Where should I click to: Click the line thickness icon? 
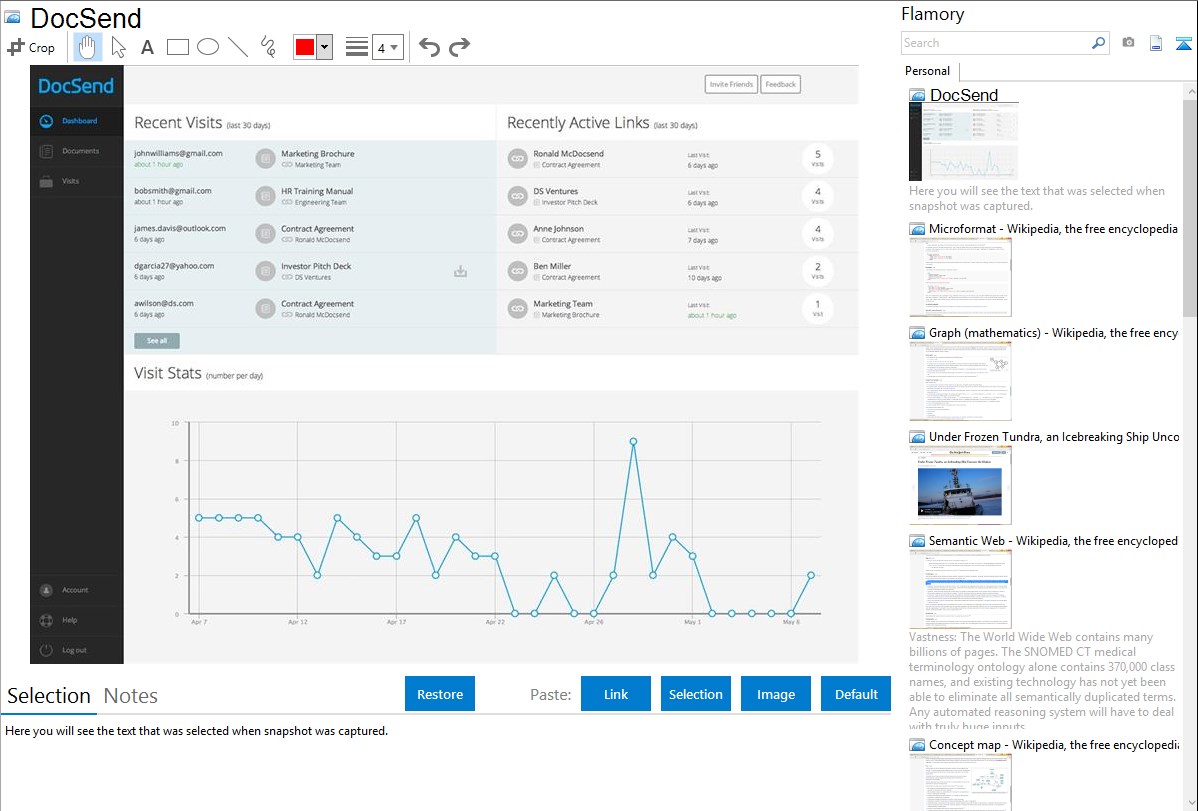[357, 47]
